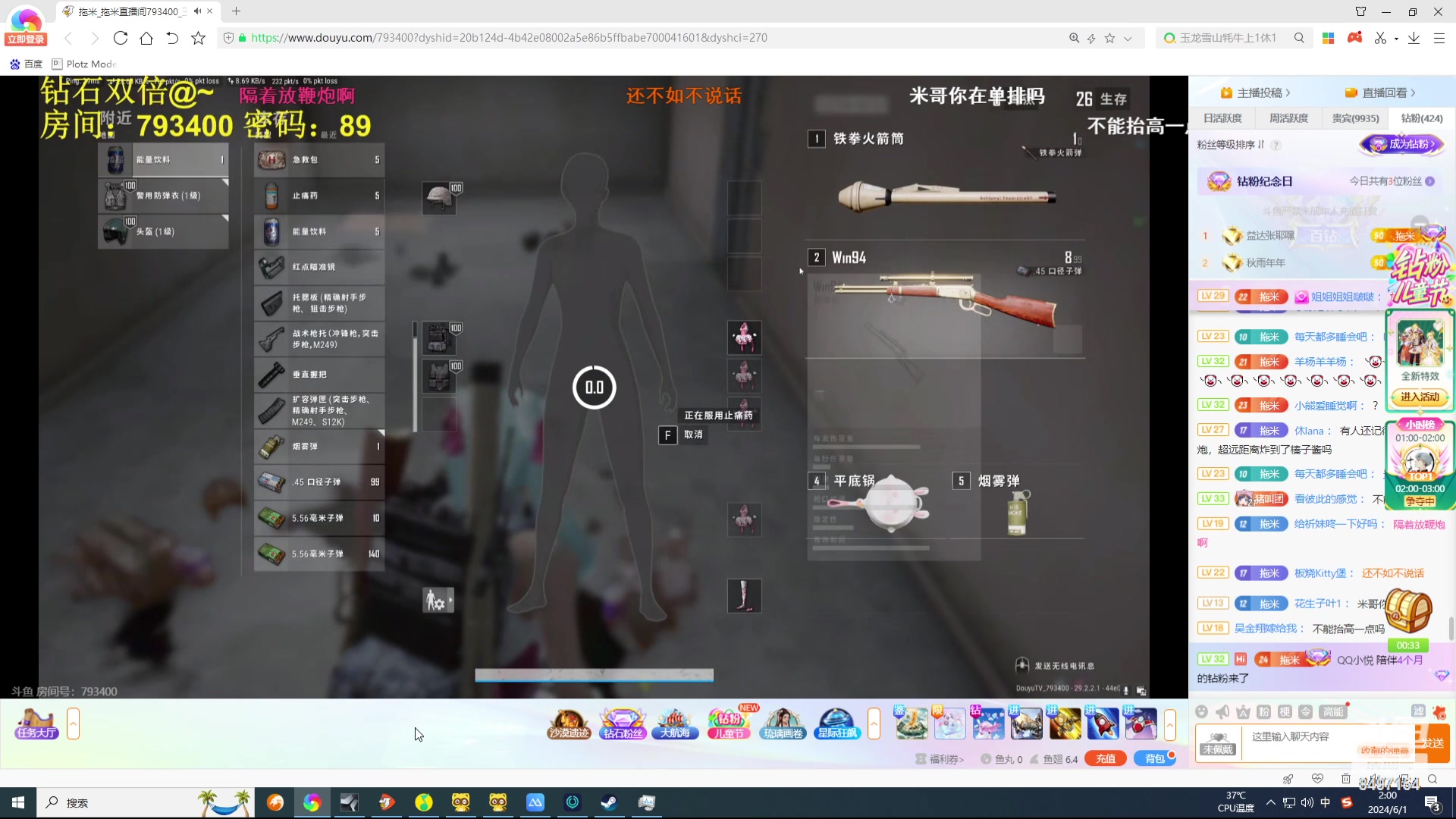Viewport: 1456px width, 819px height.
Task: Switch to the 贵宾(9935) tab
Action: point(1355,118)
